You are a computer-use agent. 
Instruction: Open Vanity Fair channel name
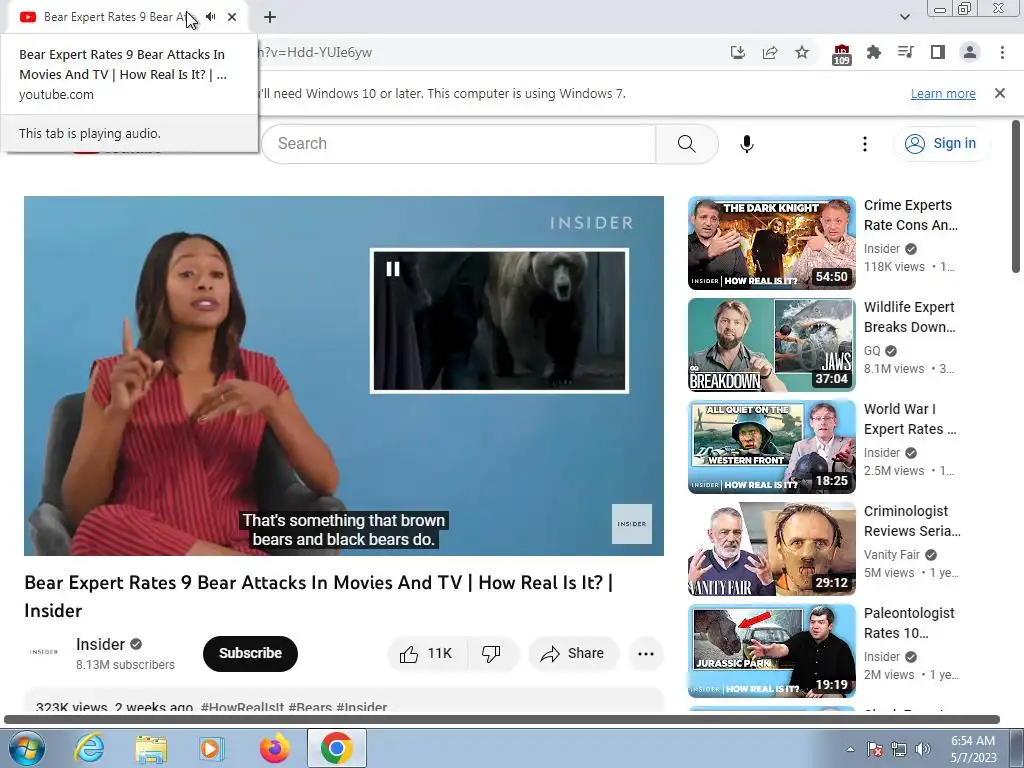pos(891,554)
